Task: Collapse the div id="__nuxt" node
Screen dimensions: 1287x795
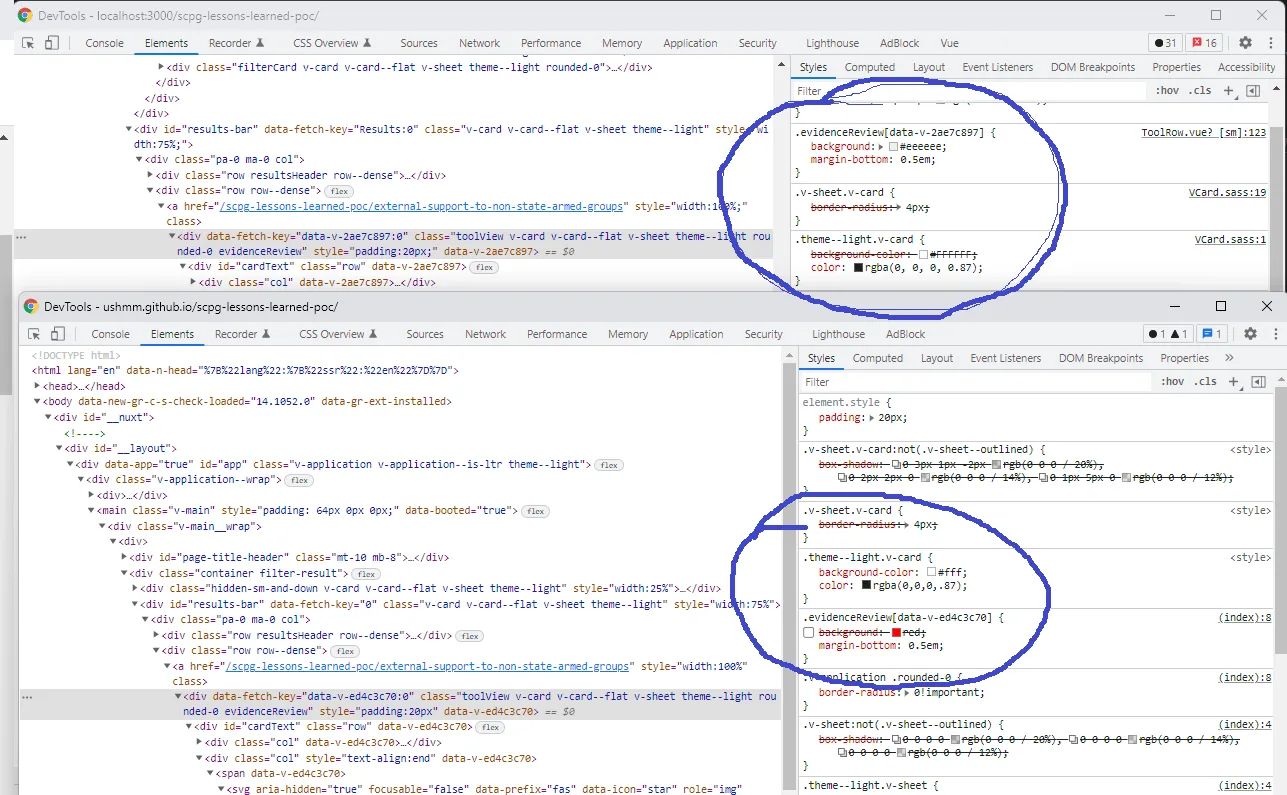Action: click(x=48, y=417)
